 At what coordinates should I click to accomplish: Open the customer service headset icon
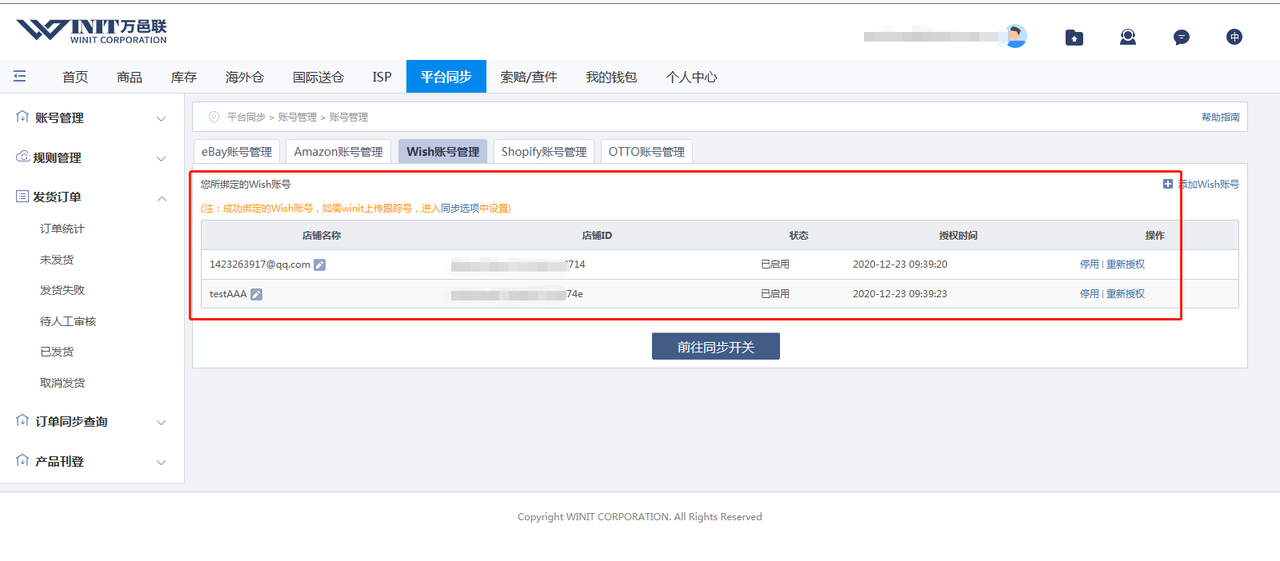pos(1128,37)
